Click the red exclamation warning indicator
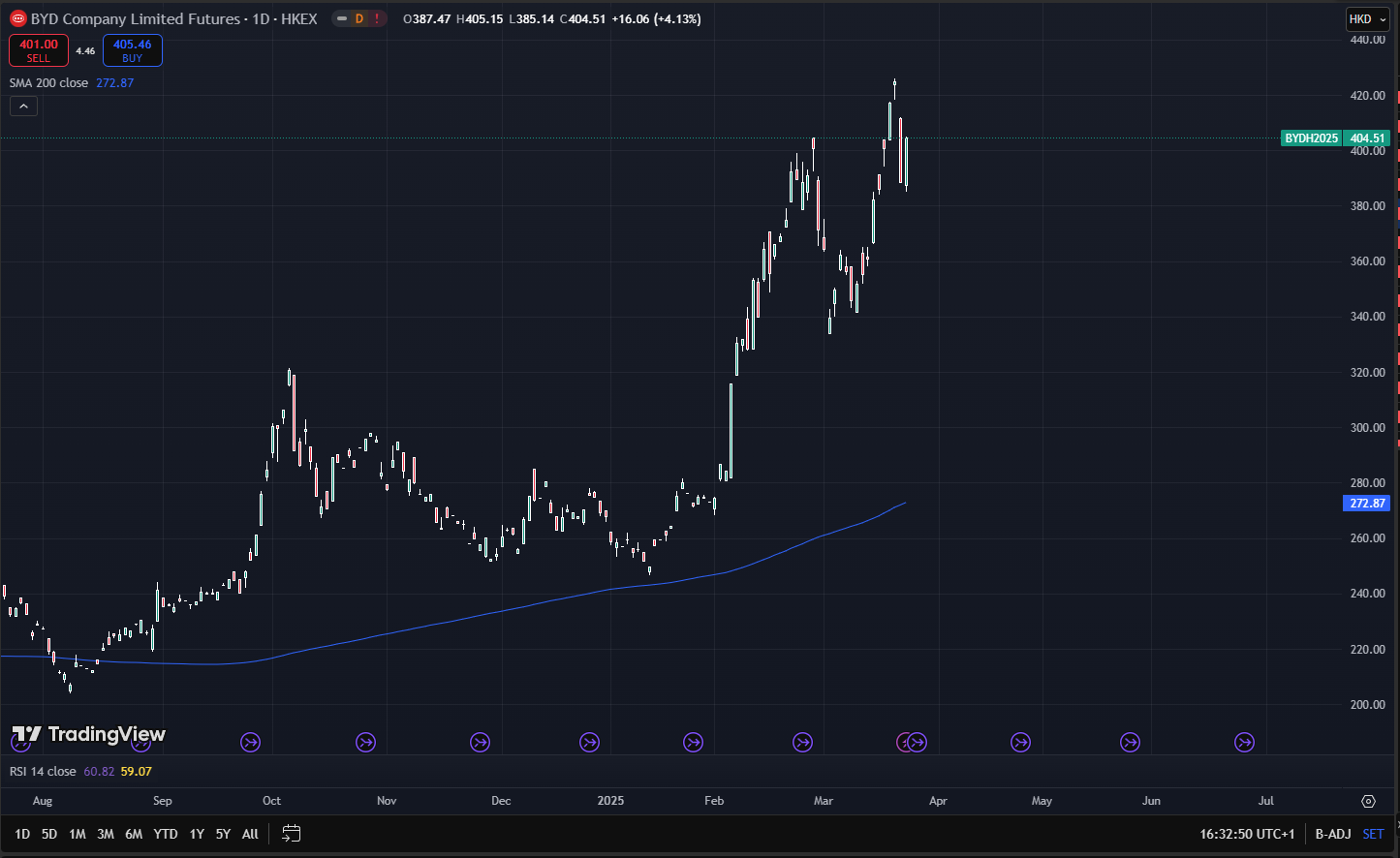 (x=377, y=18)
